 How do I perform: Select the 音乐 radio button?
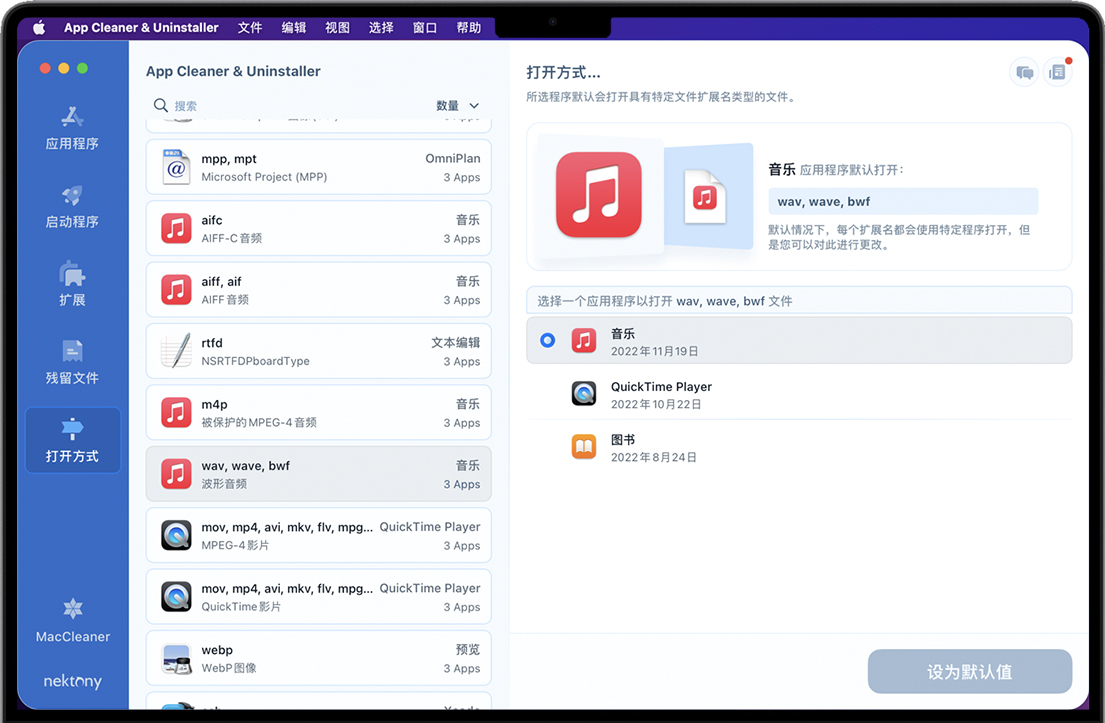tap(548, 340)
